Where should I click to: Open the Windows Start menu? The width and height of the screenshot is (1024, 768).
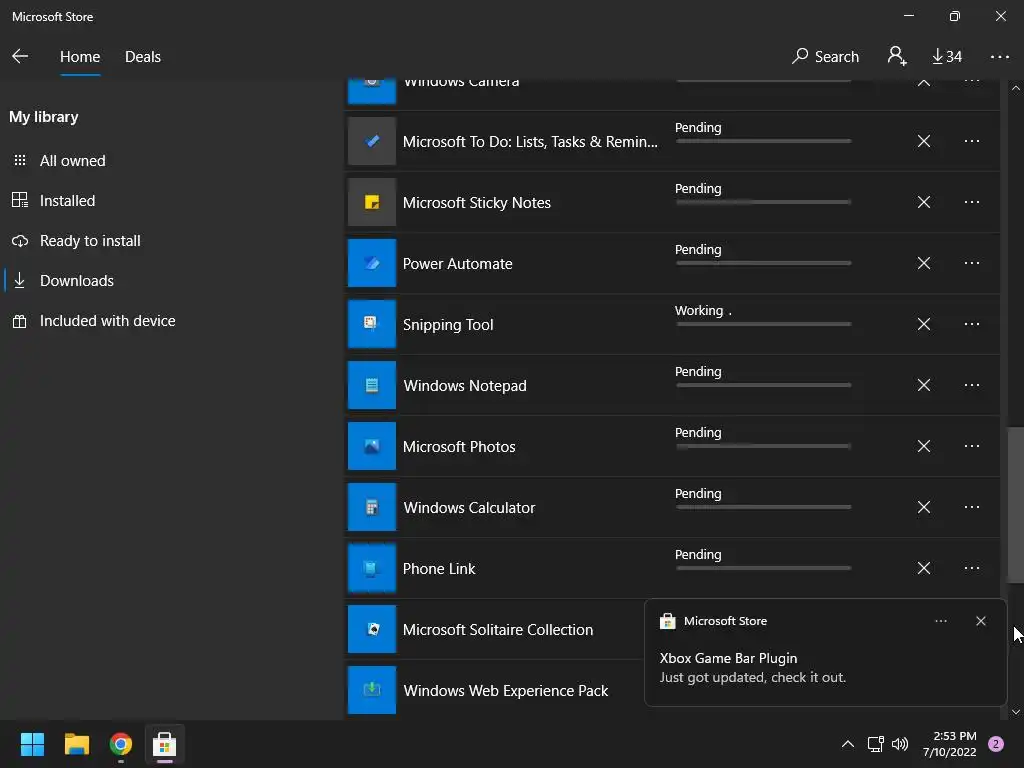click(32, 744)
